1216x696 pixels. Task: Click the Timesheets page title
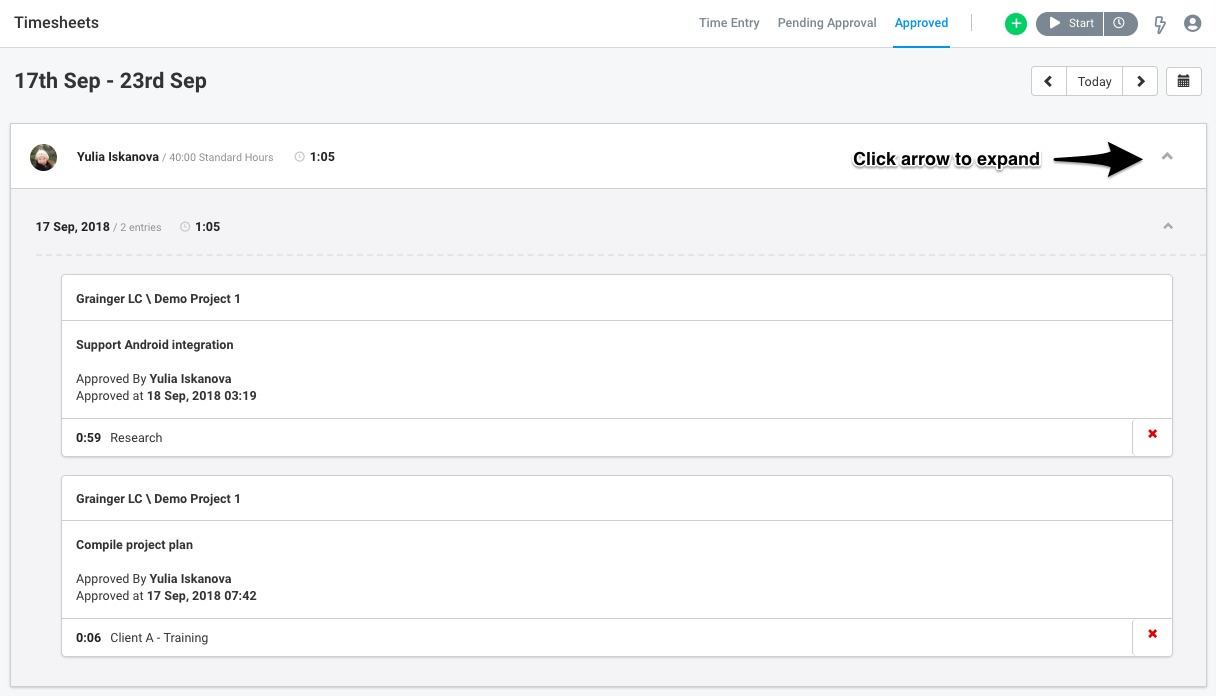56,23
